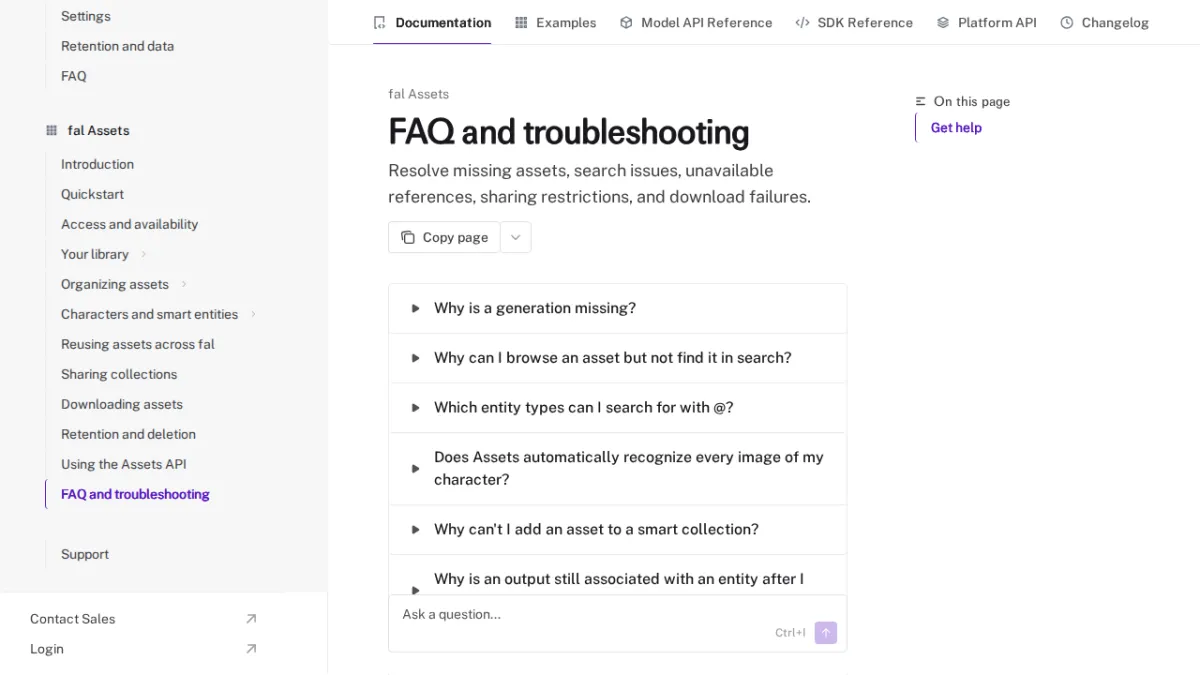Image resolution: width=1200 pixels, height=675 pixels.
Task: Click the copy icon in Copy page button
Action: (408, 237)
